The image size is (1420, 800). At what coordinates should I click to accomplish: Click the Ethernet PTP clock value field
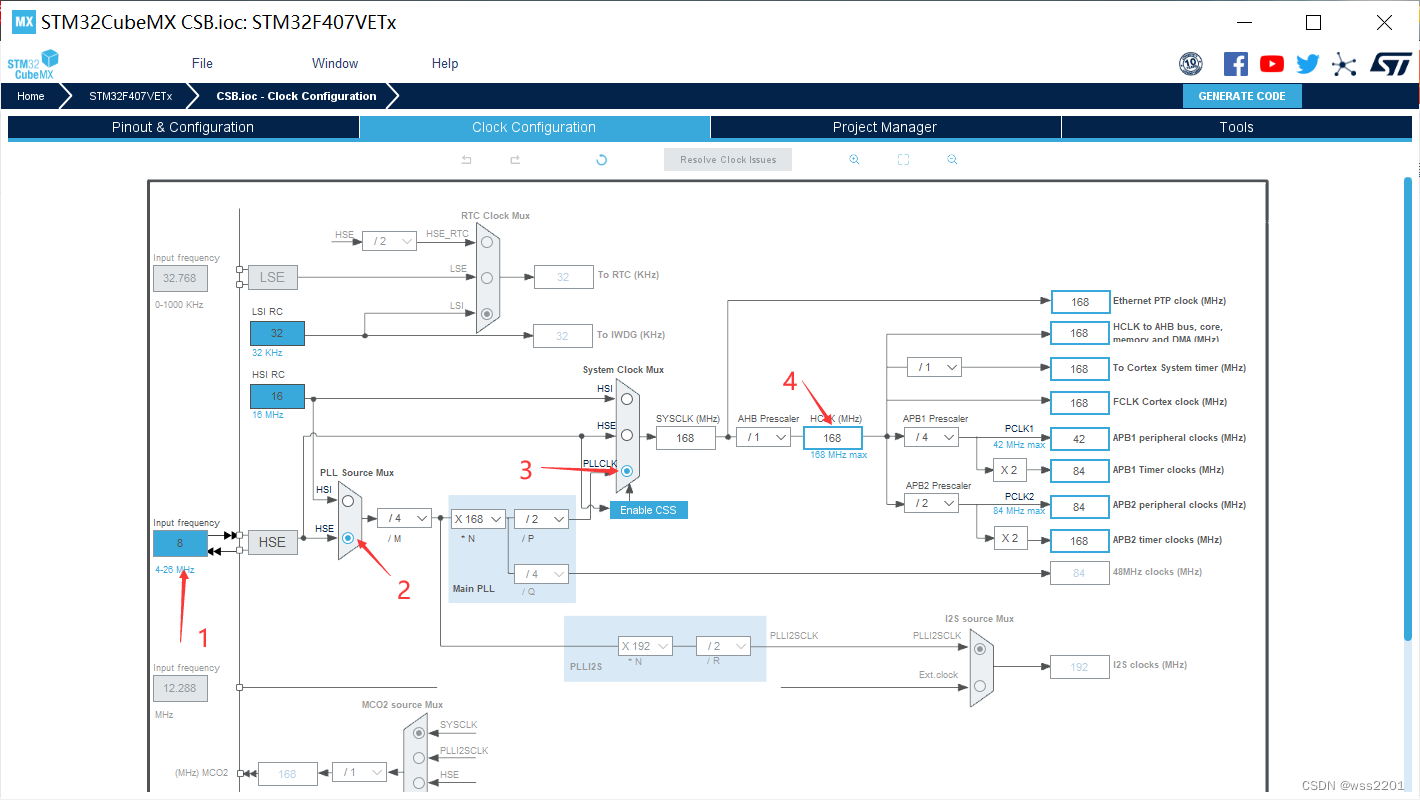tap(1079, 301)
